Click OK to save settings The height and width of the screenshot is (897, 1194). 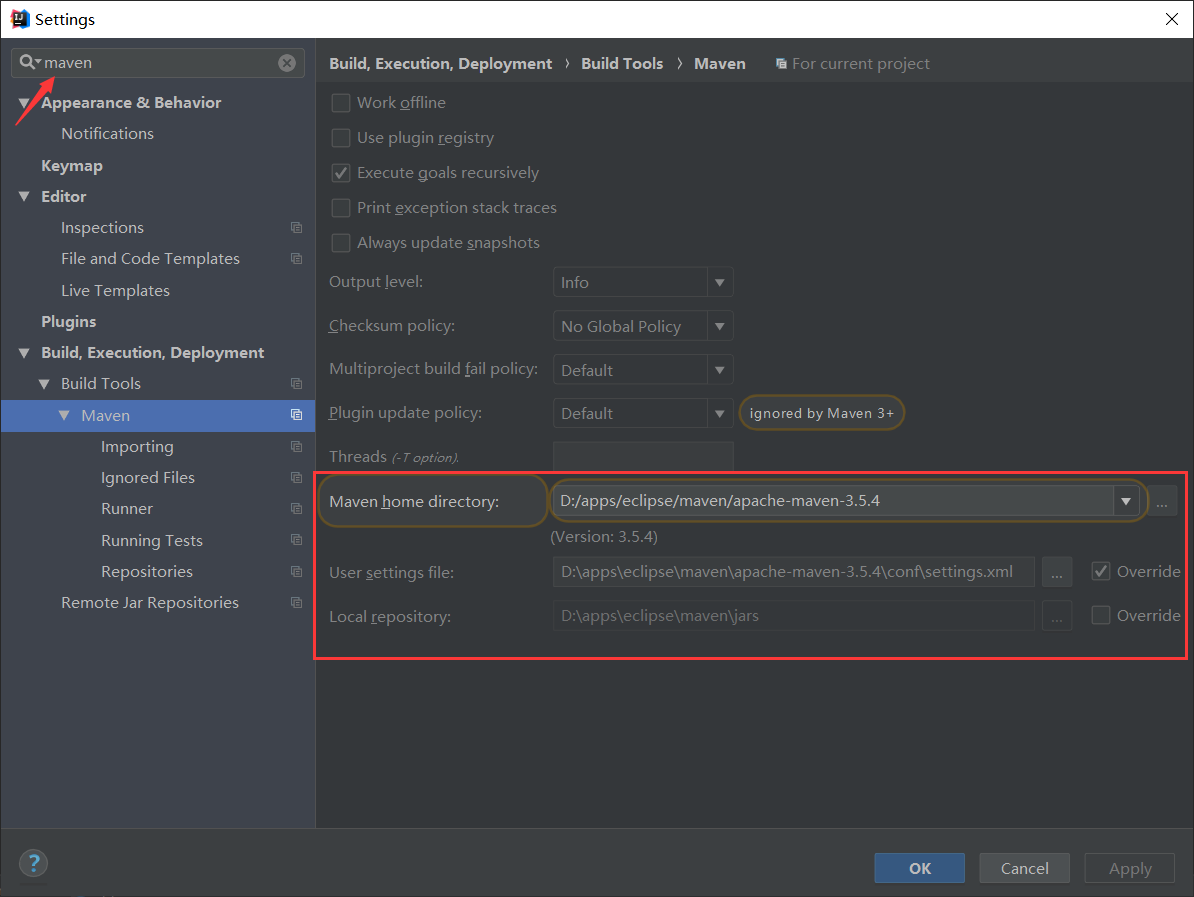[919, 868]
